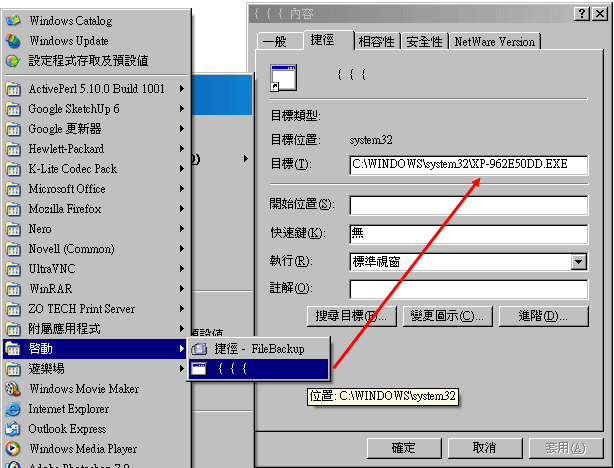Click the 附屬應用程式 folder icon
This screenshot has height=468, width=614.
pos(13,329)
